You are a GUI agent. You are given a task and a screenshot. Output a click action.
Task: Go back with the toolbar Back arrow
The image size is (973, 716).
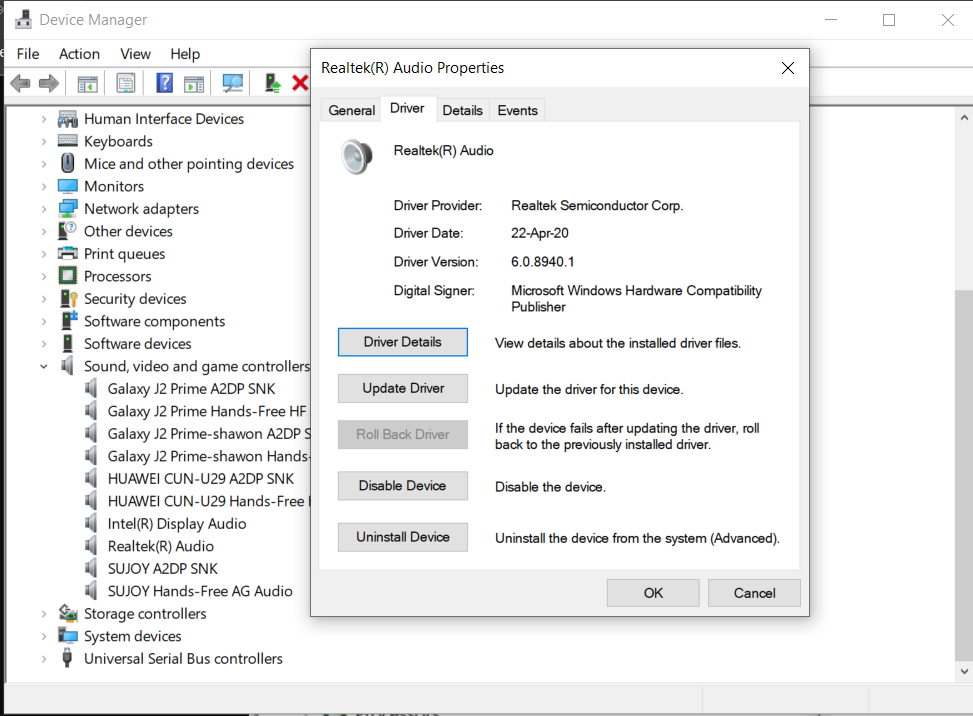pyautogui.click(x=20, y=83)
